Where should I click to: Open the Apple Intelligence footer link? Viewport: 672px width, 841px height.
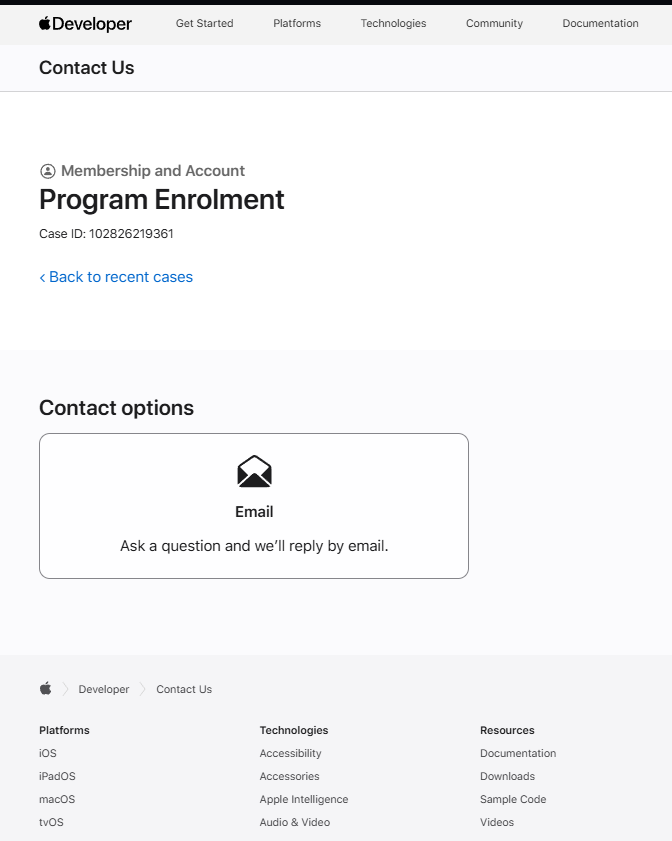[x=304, y=799]
